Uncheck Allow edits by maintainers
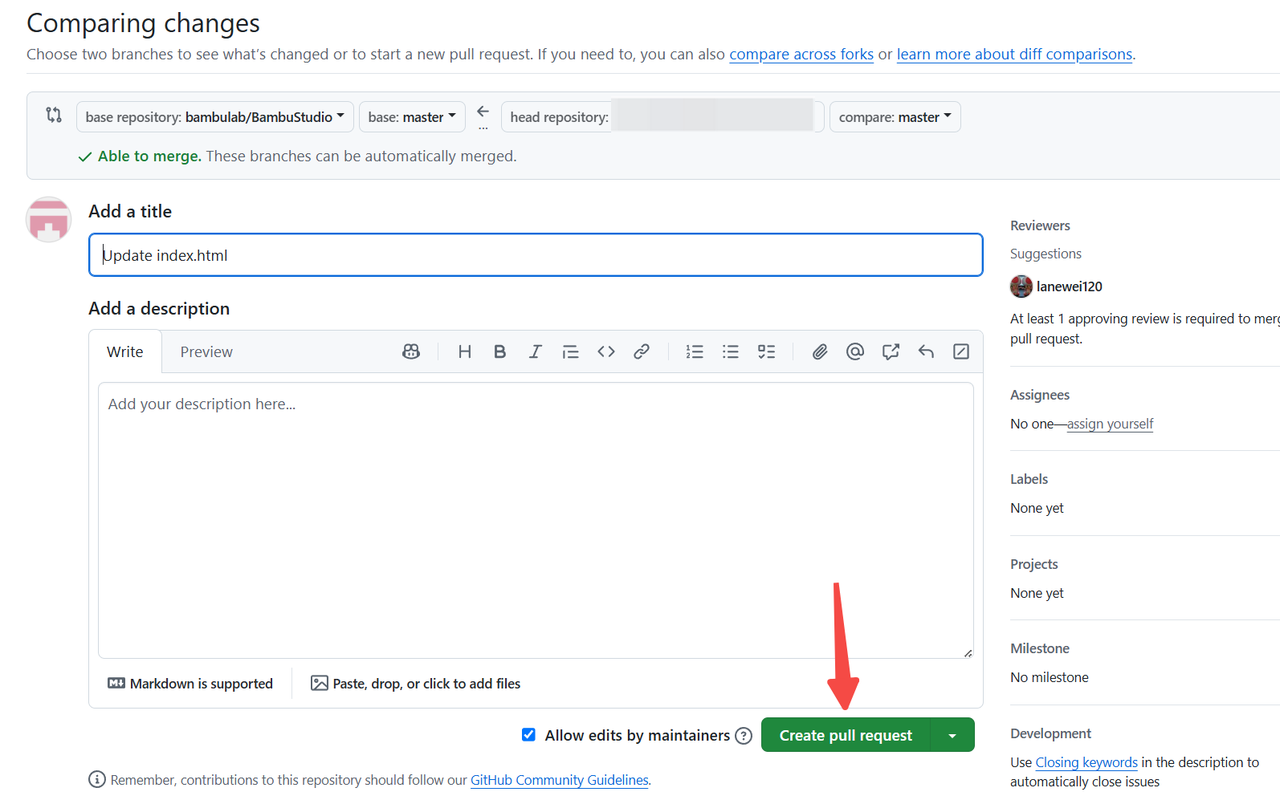Image resolution: width=1280 pixels, height=796 pixels. tap(529, 735)
